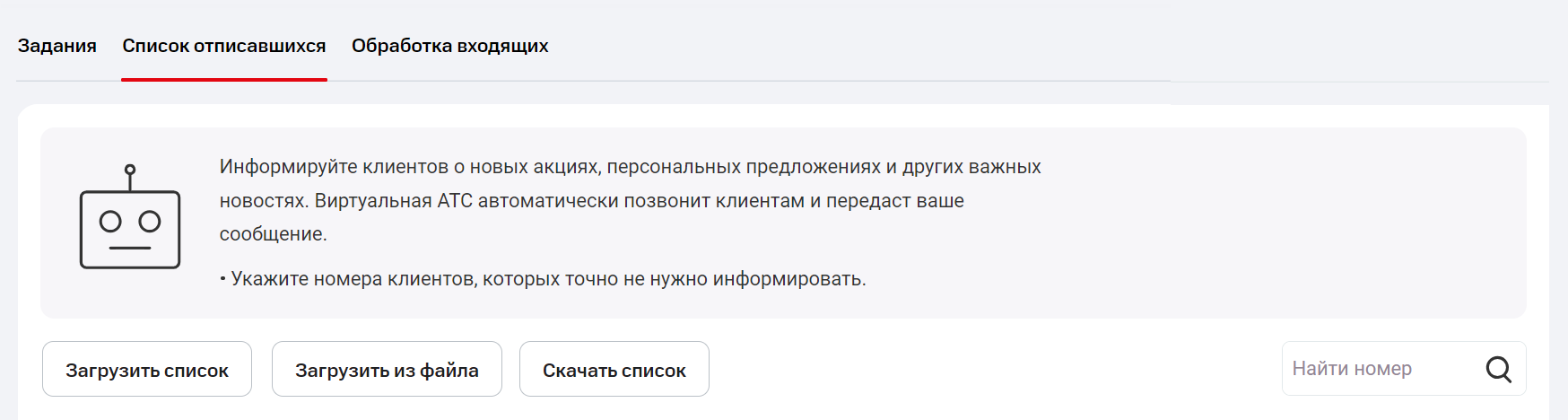Screen dimensions: 1568x420
Task: Select the Список отписавшихся tab
Action: pos(224,46)
